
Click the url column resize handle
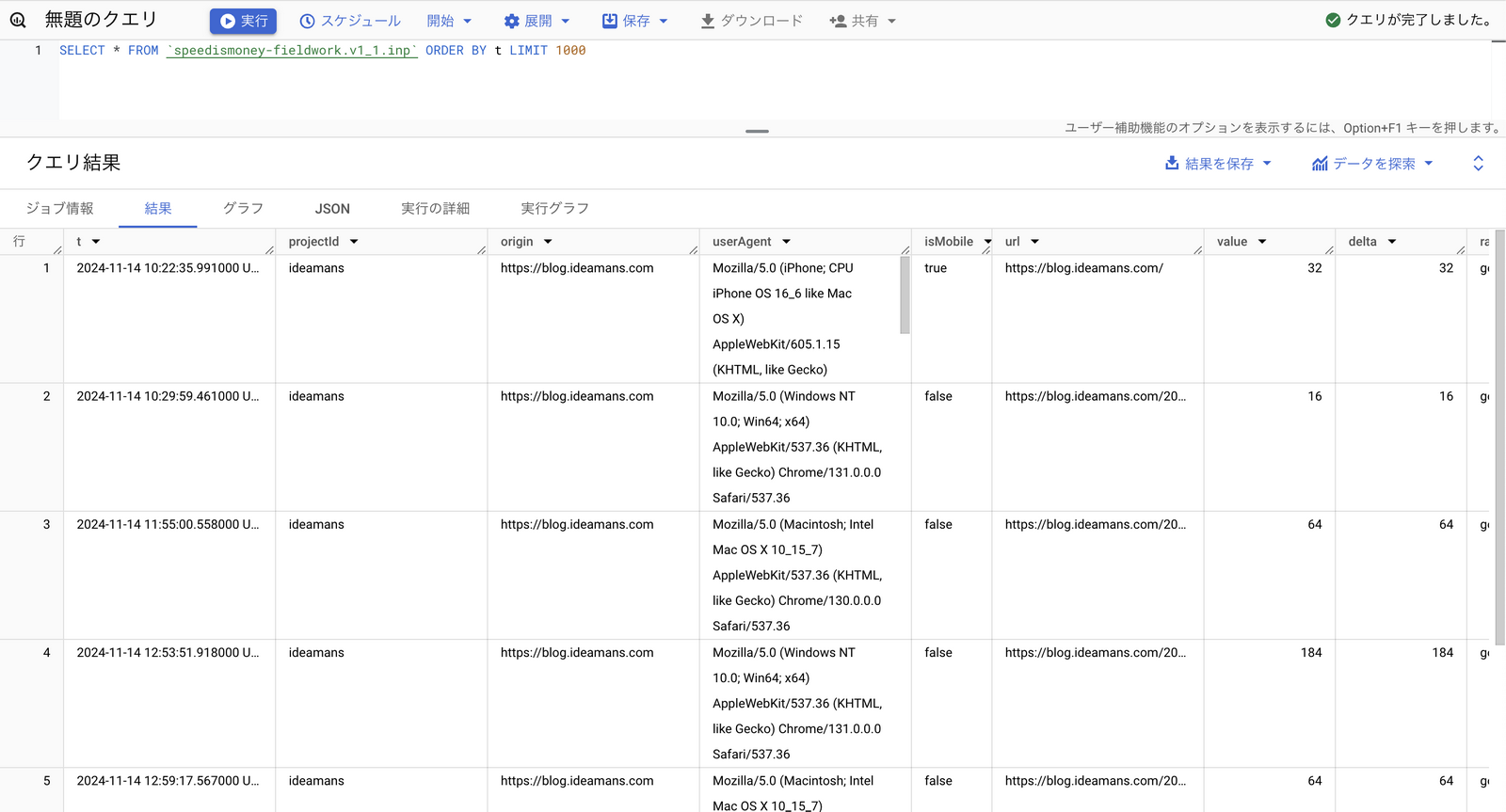pos(1198,249)
